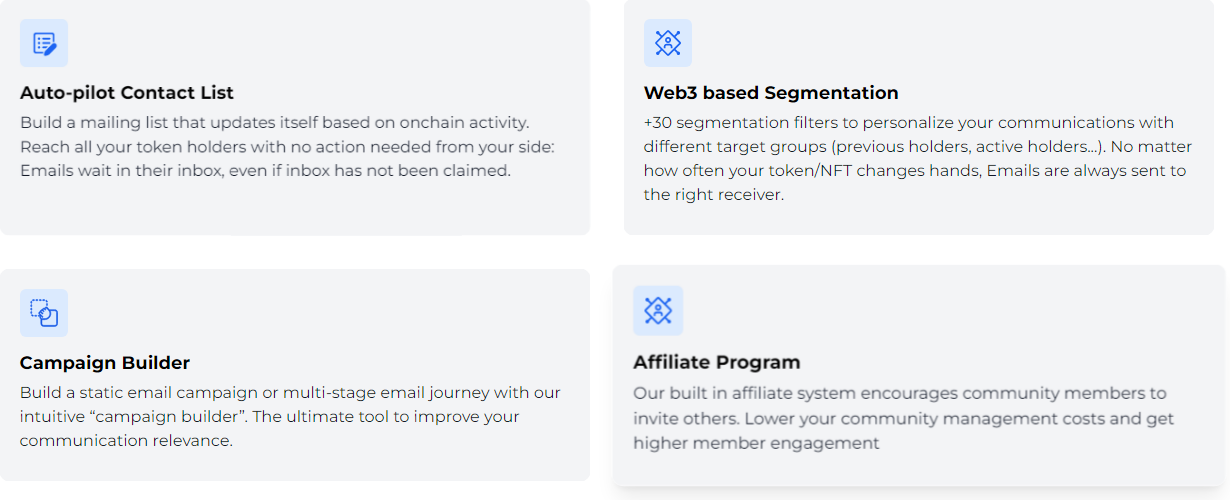Select the Web3 based Segmentation heading

(x=771, y=93)
